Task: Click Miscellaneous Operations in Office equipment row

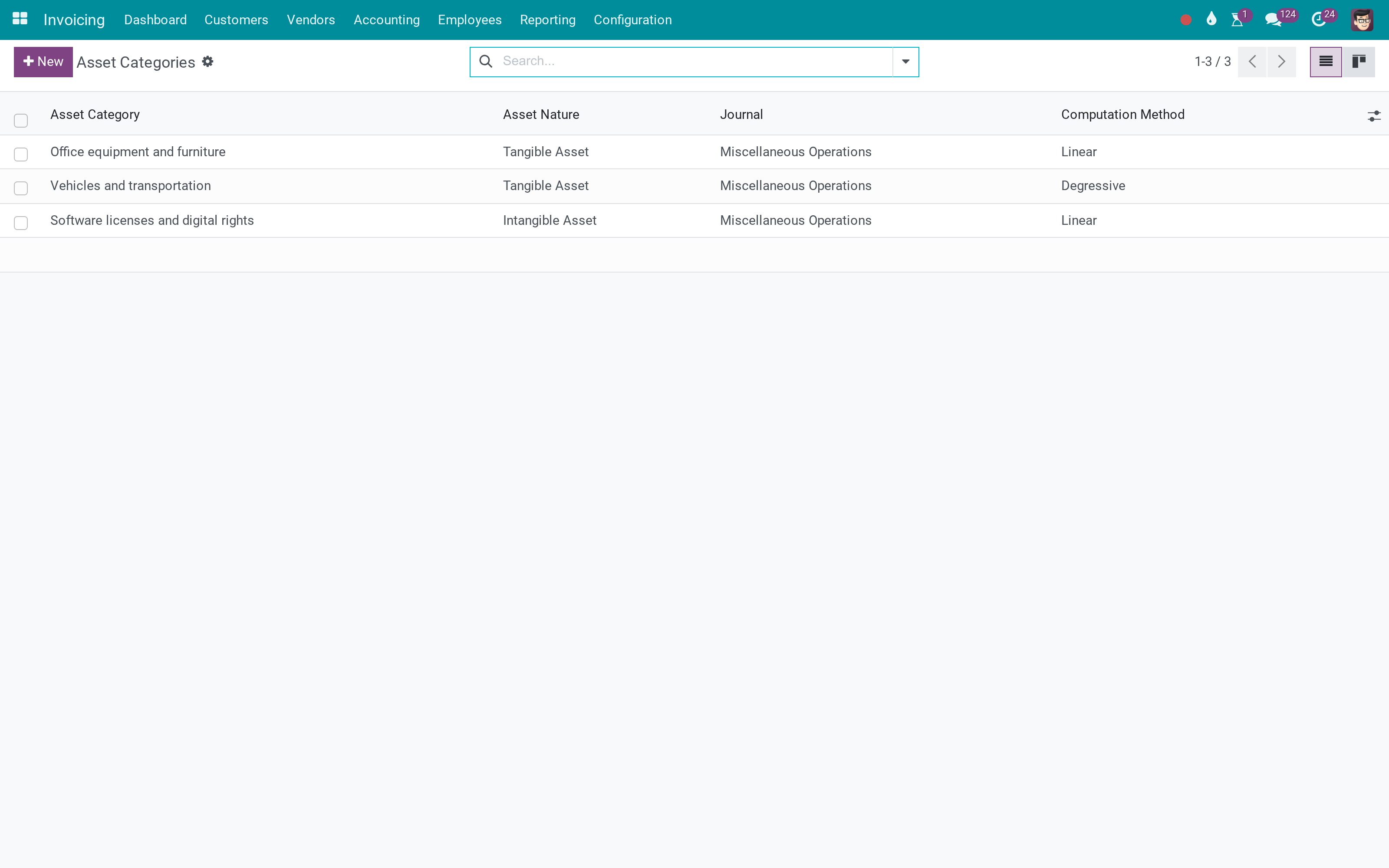Action: click(796, 151)
